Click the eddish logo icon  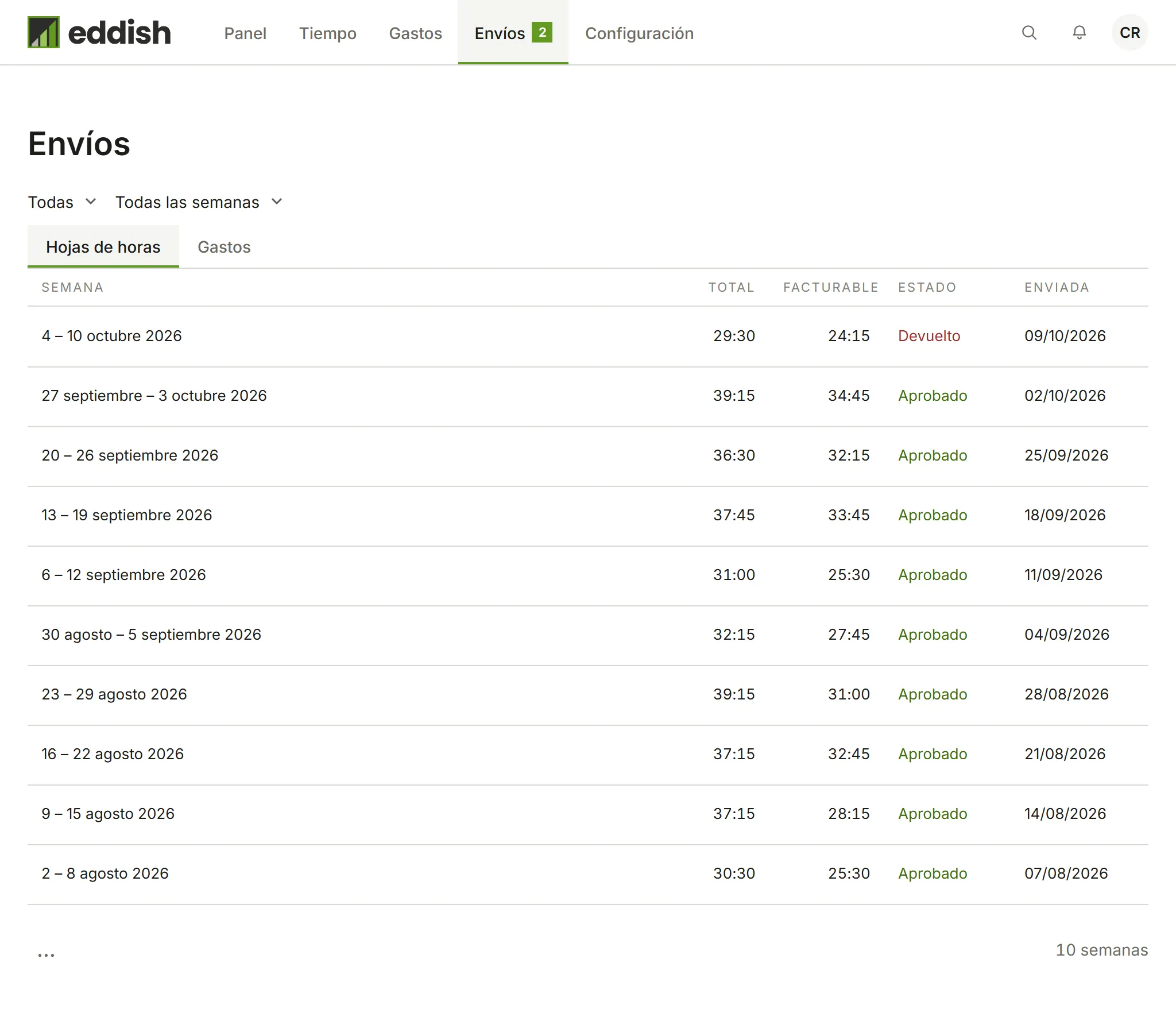pyautogui.click(x=43, y=32)
